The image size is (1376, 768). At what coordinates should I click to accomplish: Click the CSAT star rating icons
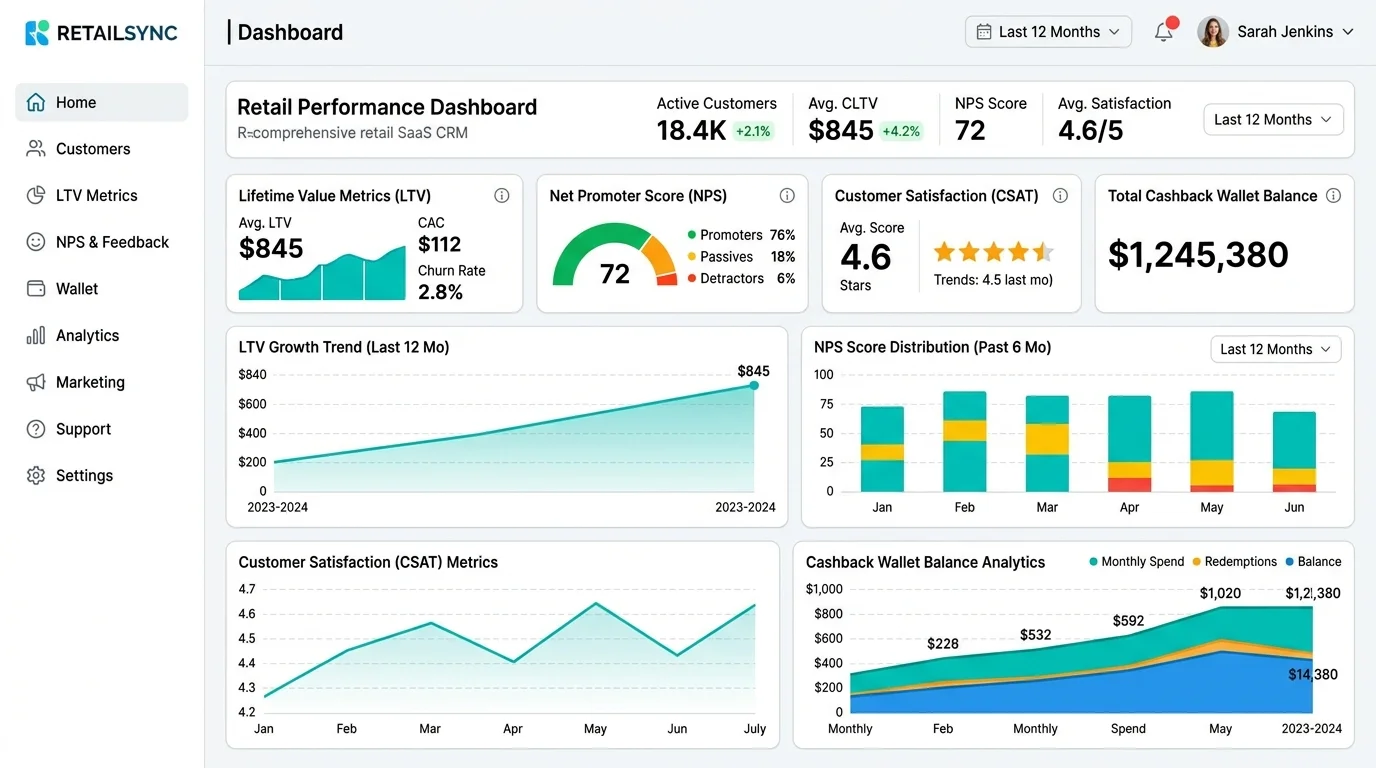(x=993, y=252)
